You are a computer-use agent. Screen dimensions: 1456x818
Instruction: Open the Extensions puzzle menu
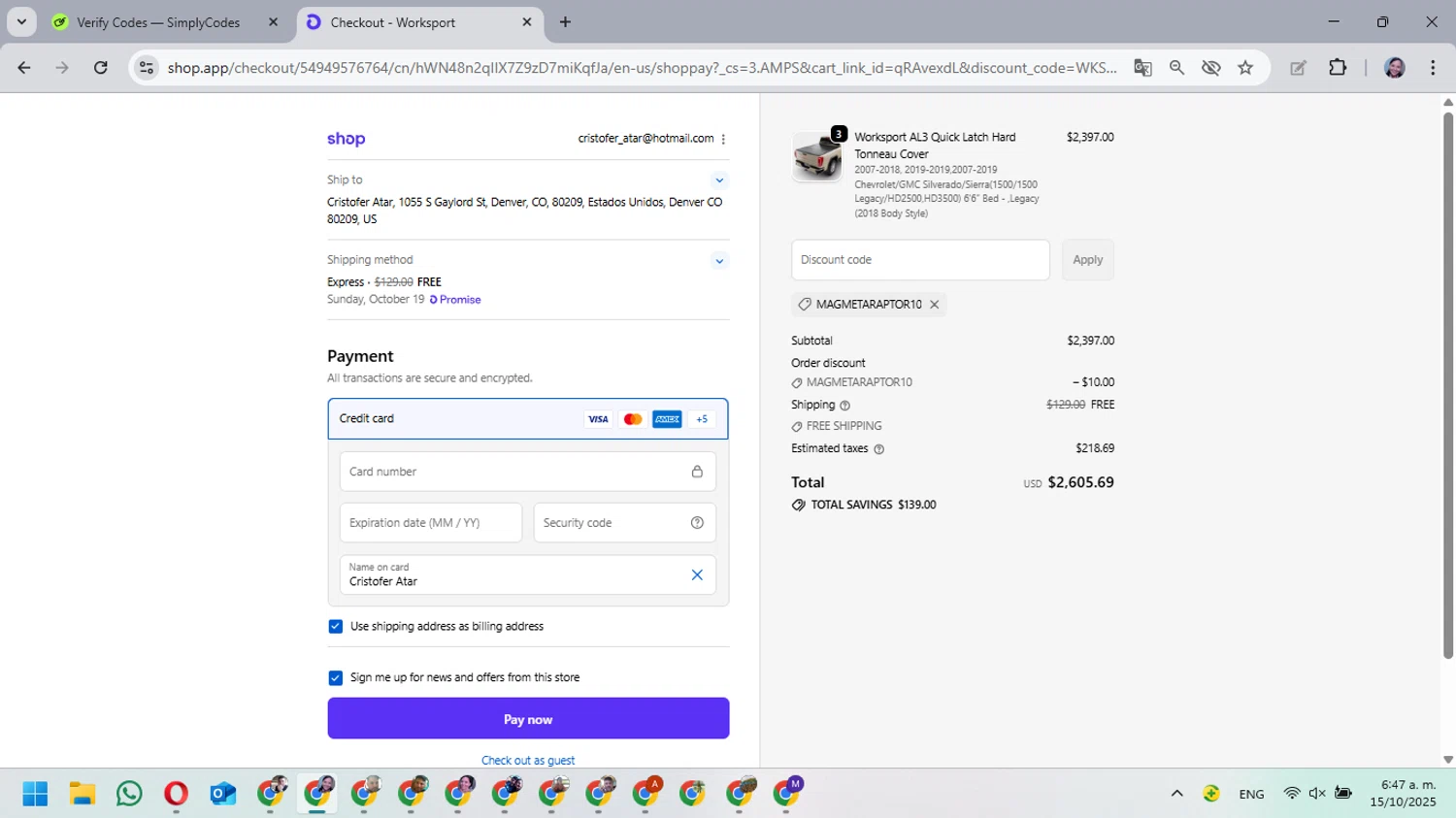click(1338, 68)
